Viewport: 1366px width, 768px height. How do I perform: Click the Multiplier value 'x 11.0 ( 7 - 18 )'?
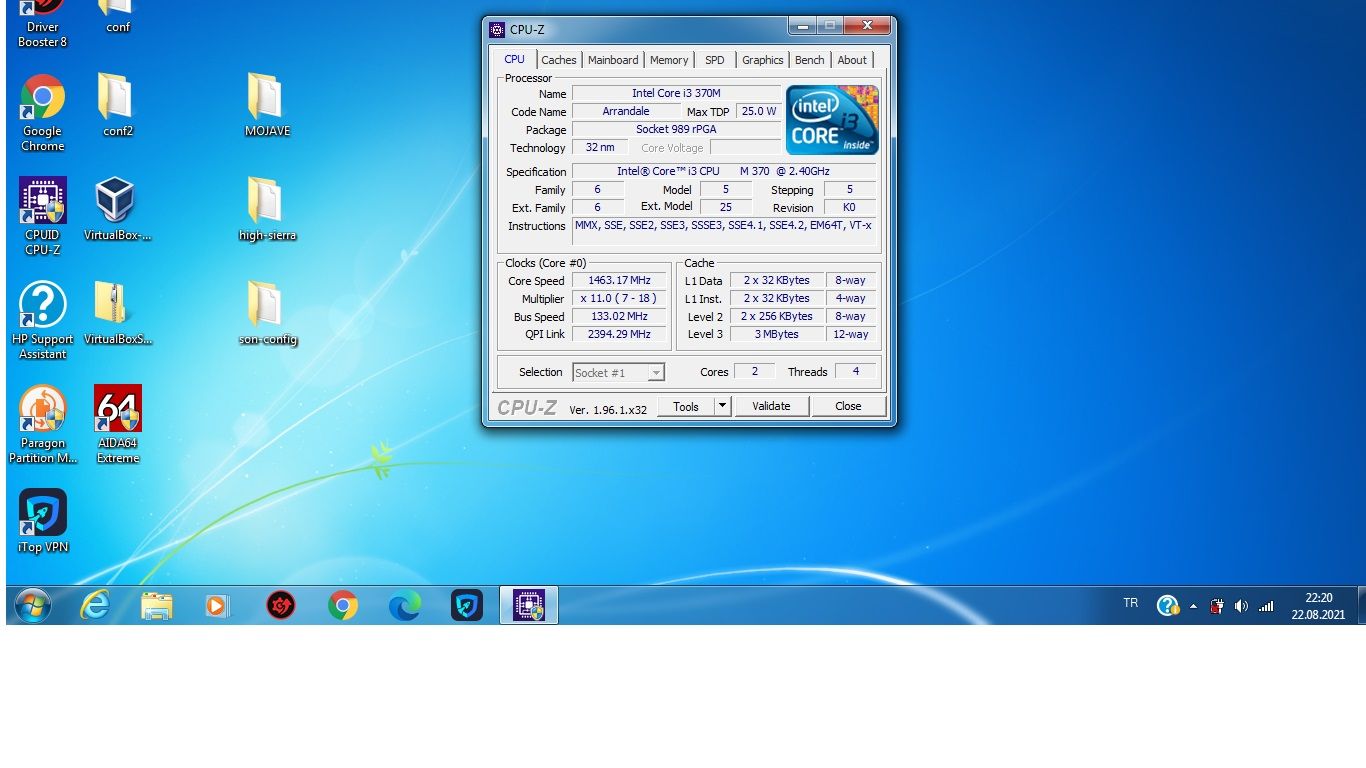coord(620,298)
